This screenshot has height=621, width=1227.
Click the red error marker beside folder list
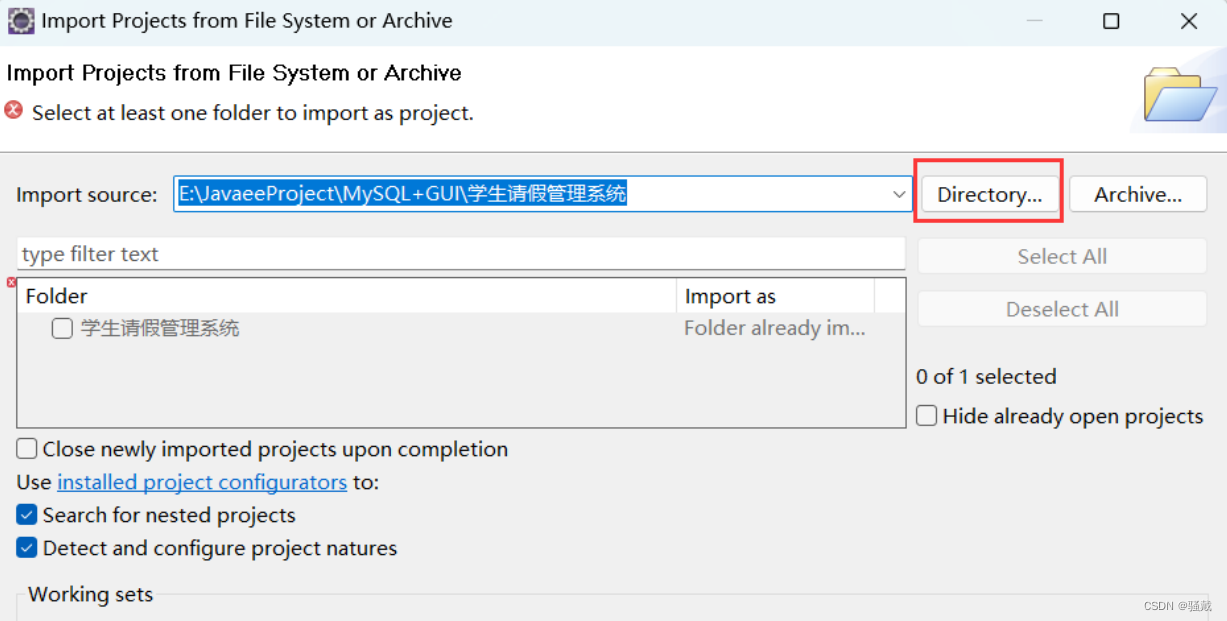11,283
